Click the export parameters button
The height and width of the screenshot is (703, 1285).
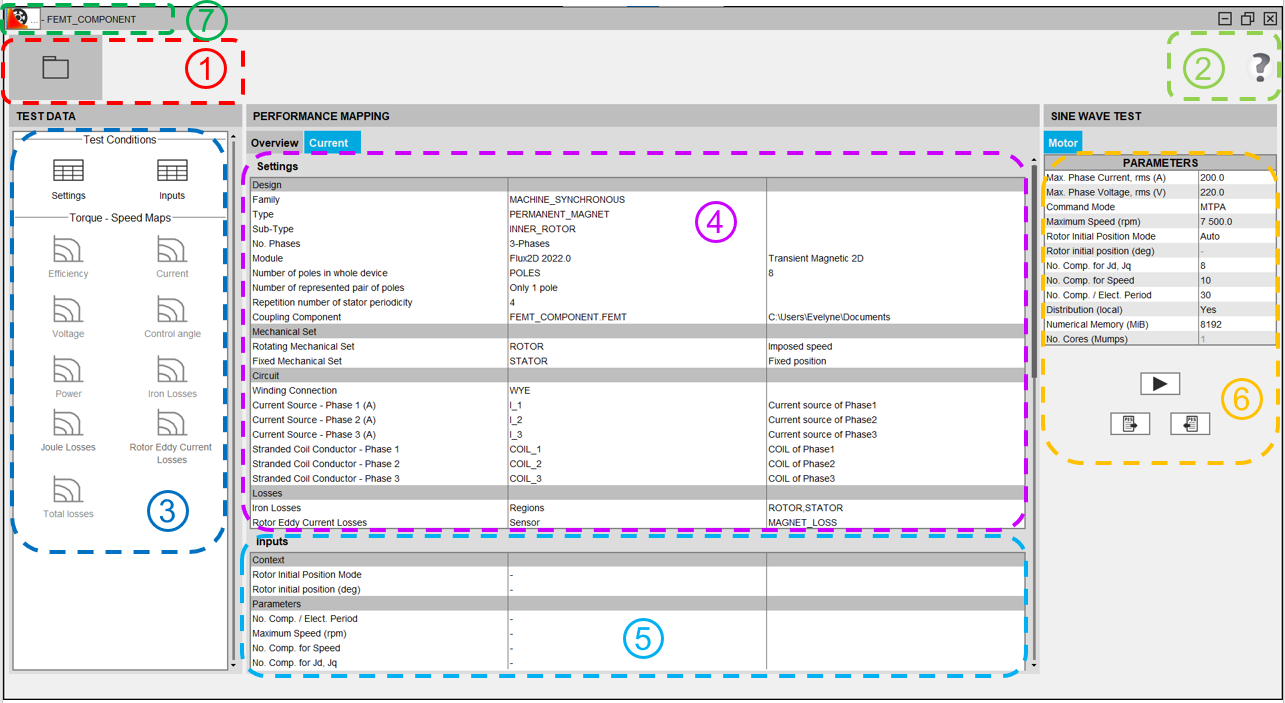(1130, 424)
